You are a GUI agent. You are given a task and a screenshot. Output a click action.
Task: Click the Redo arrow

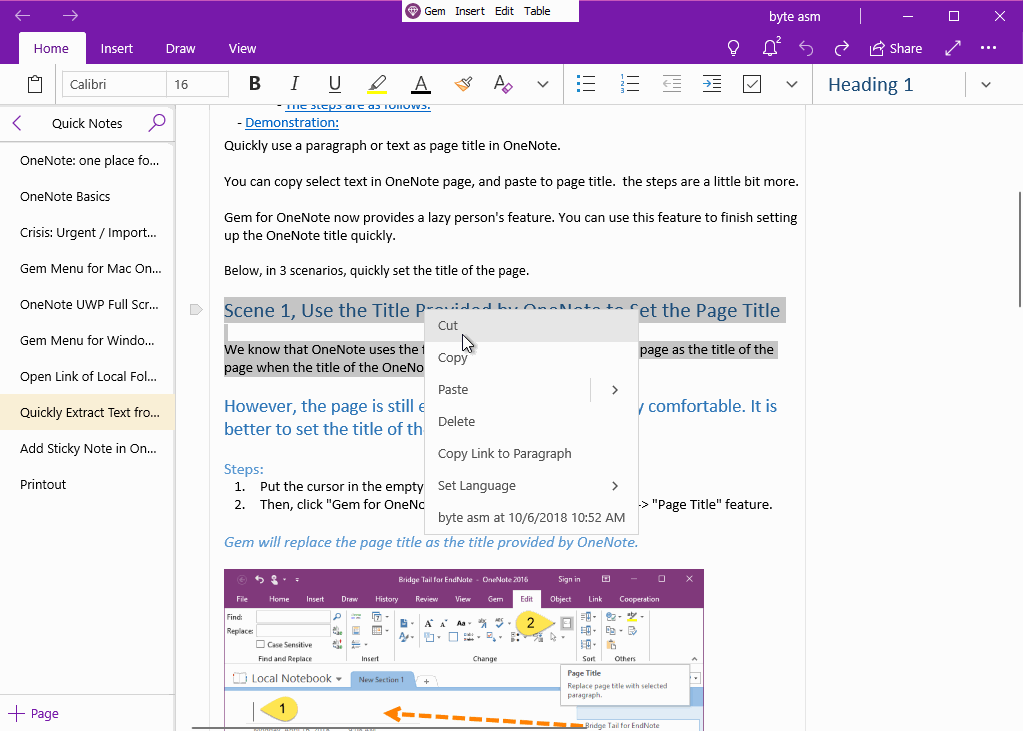click(842, 48)
